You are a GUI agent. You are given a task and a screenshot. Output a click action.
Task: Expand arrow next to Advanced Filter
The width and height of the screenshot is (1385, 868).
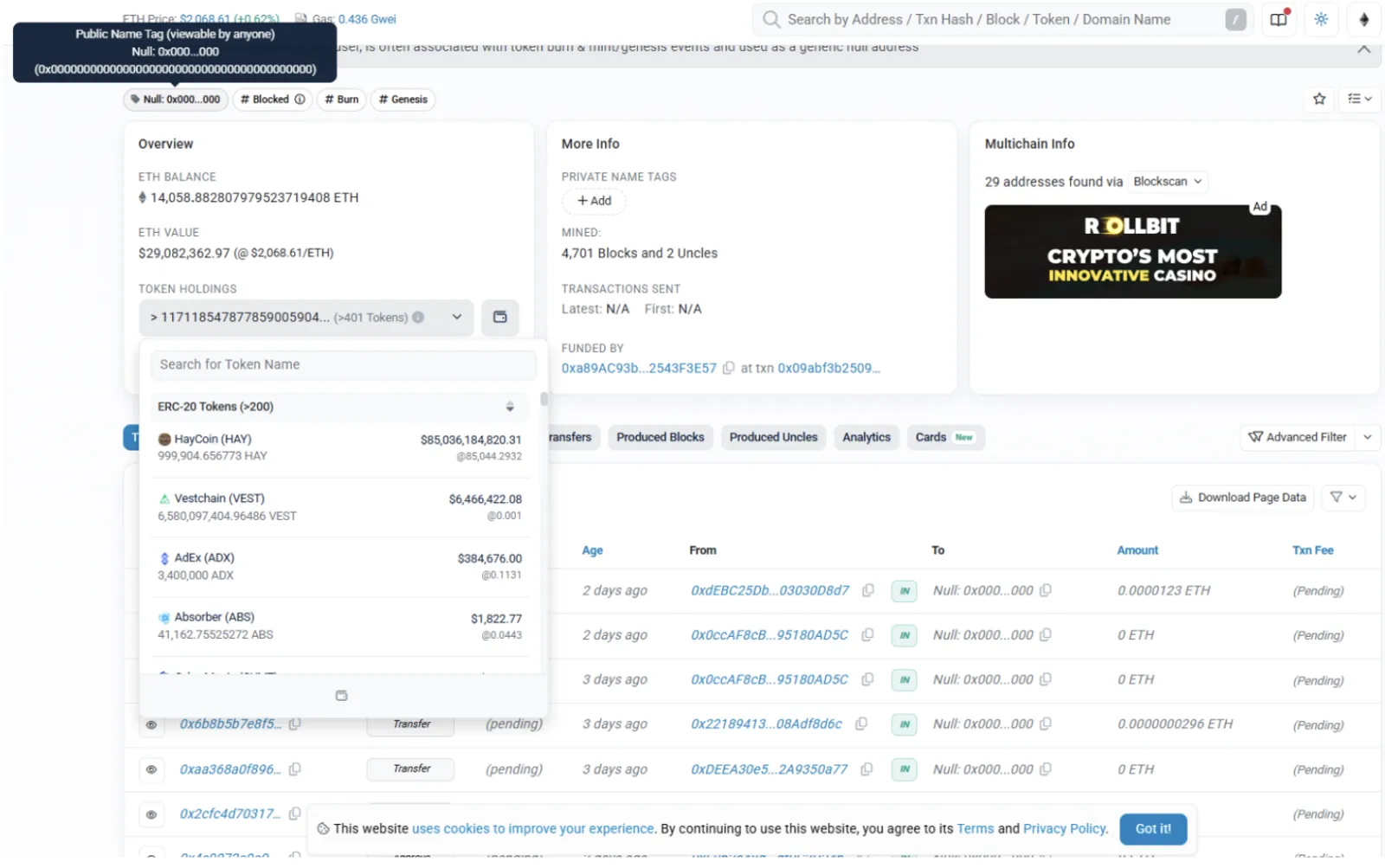[x=1368, y=438]
